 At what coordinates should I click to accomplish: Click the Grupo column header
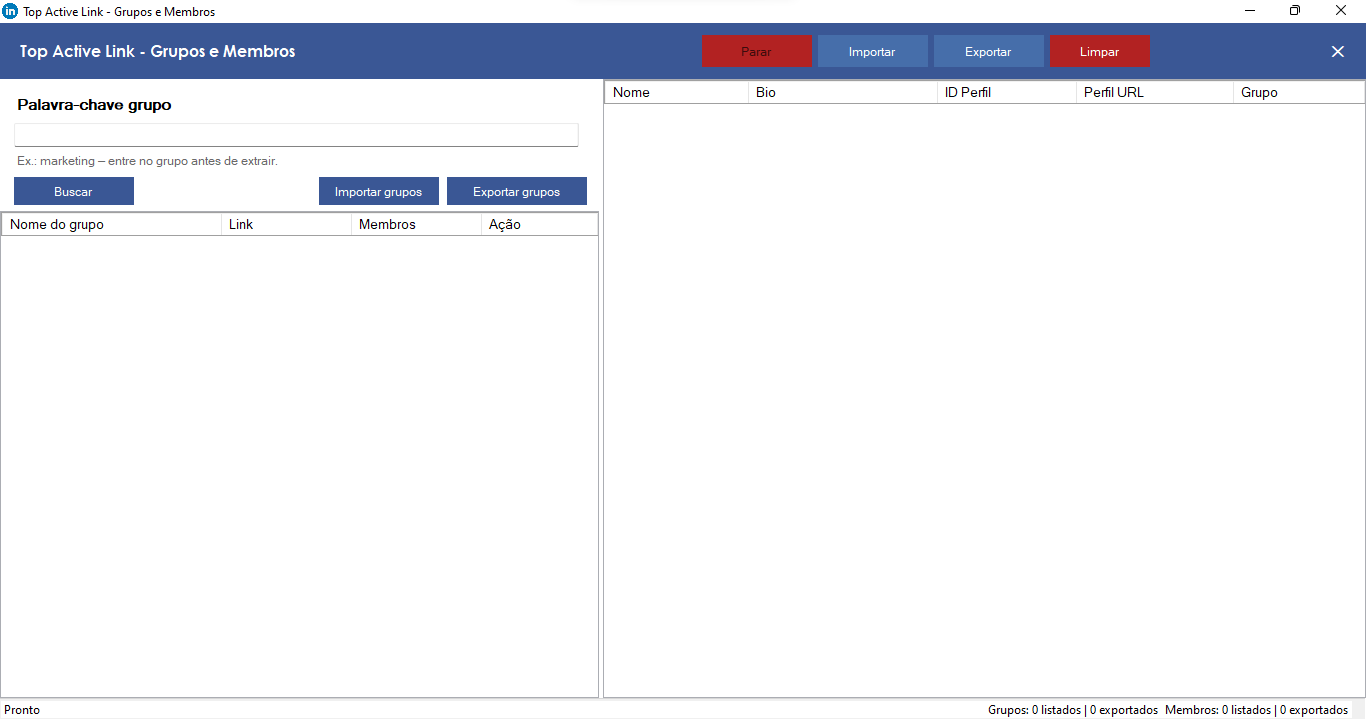(x=1298, y=92)
